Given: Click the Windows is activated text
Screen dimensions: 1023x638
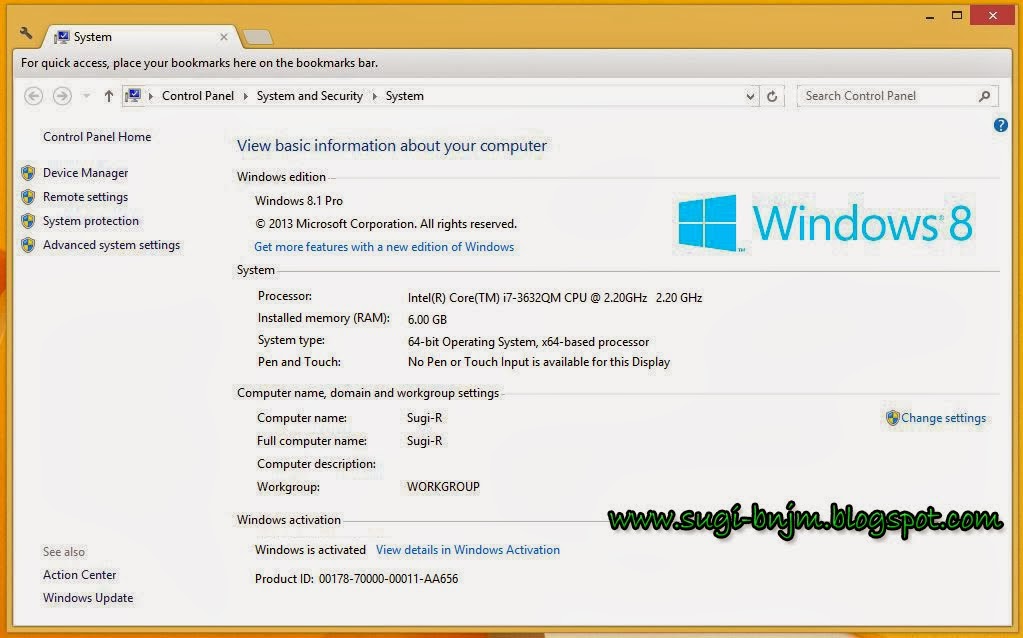Looking at the screenshot, I should (x=311, y=550).
